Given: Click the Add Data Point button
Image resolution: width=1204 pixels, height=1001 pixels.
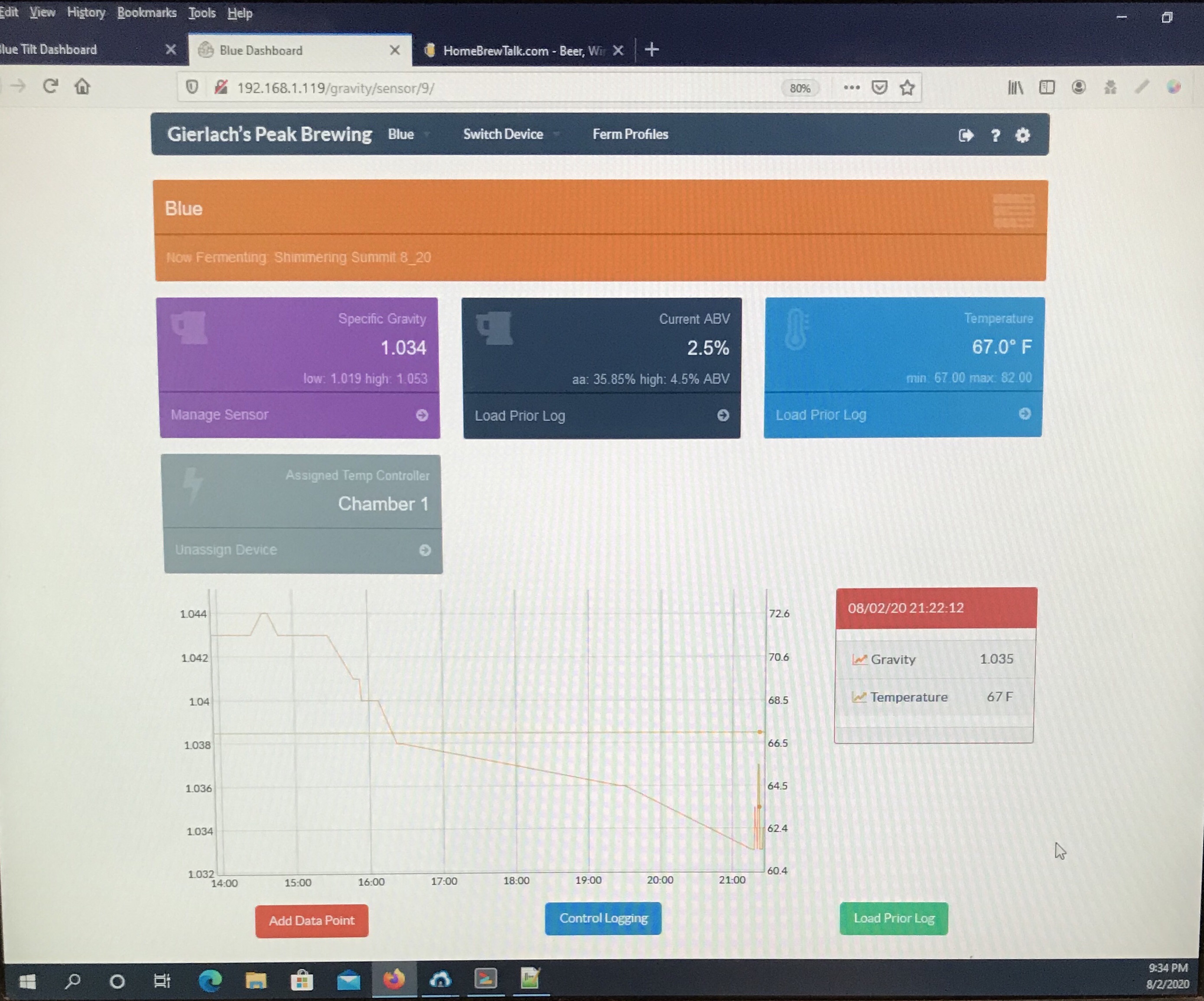Looking at the screenshot, I should coord(312,921).
